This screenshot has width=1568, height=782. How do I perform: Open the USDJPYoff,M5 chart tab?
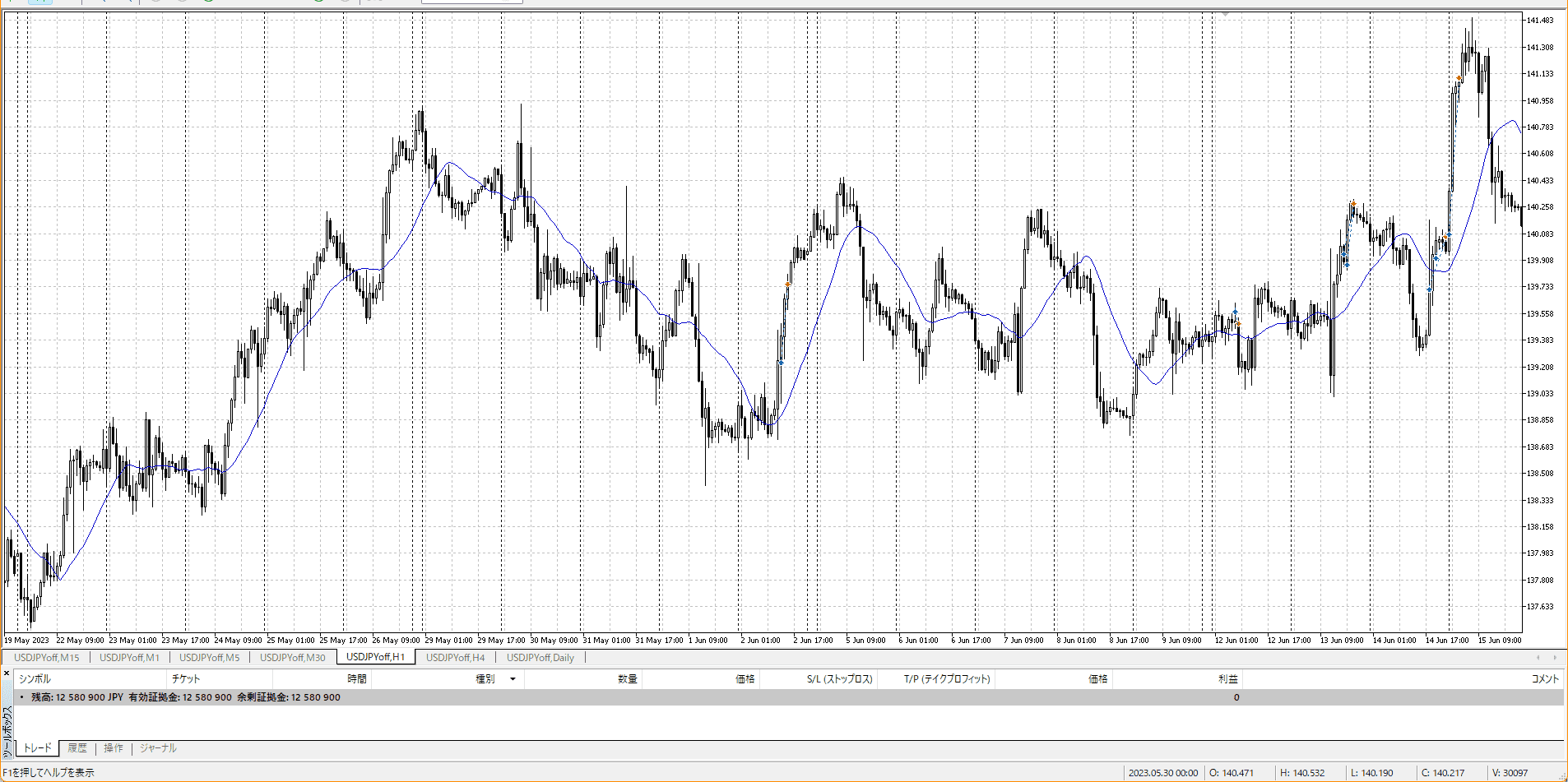coord(209,658)
